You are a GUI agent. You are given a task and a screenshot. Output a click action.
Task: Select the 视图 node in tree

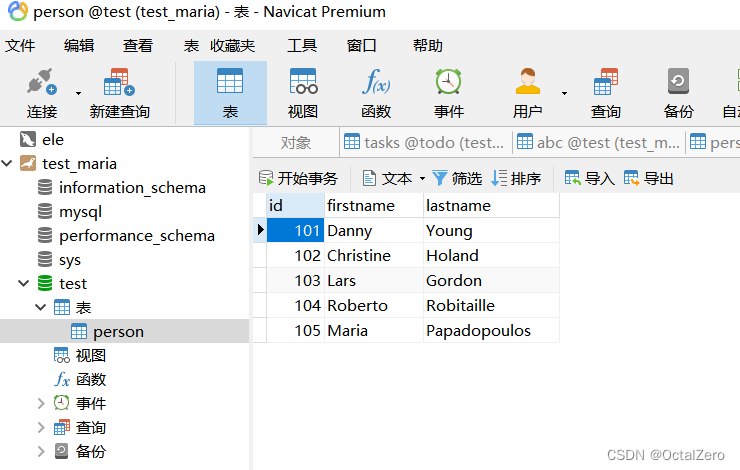pyautogui.click(x=91, y=356)
